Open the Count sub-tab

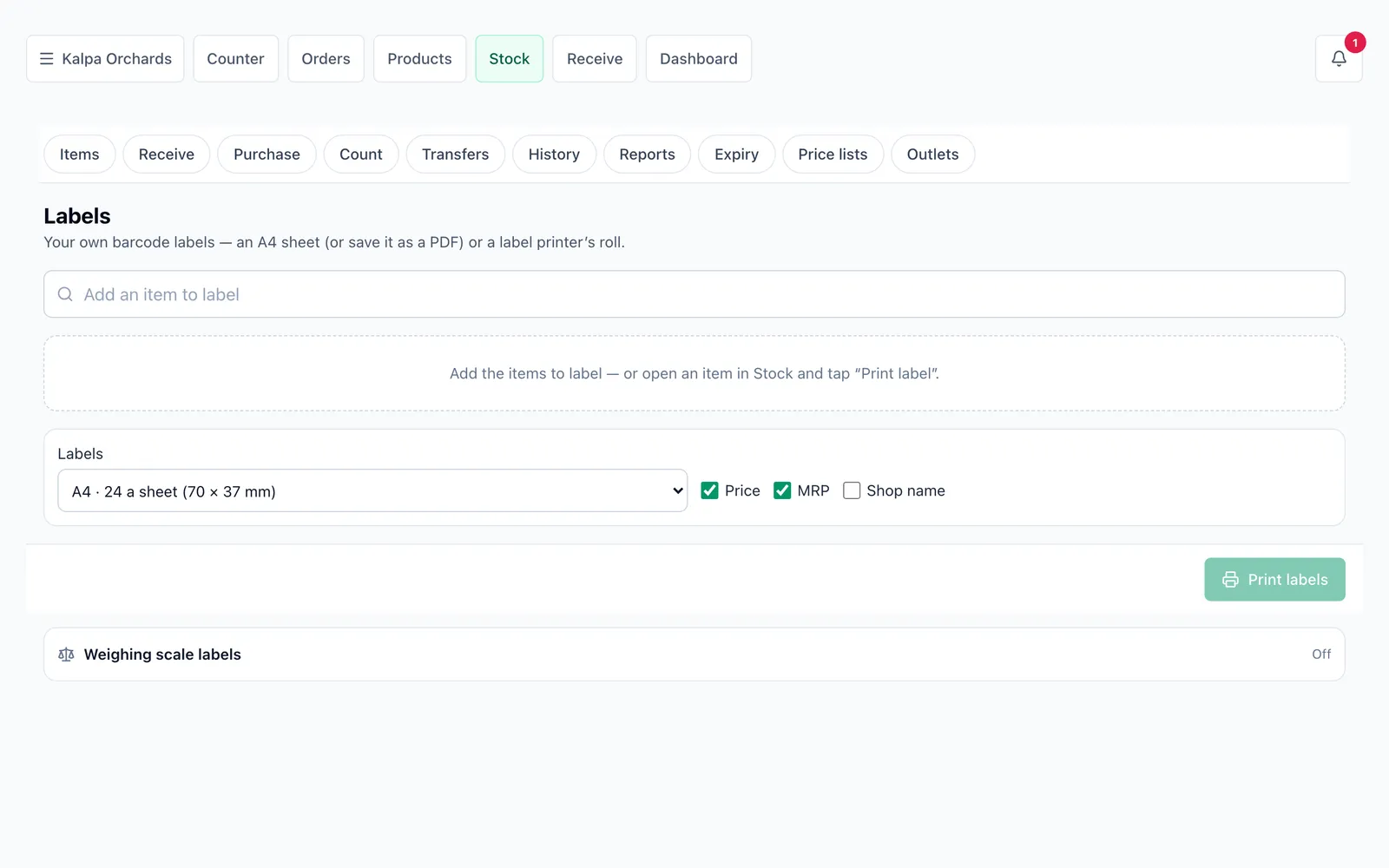click(x=361, y=155)
